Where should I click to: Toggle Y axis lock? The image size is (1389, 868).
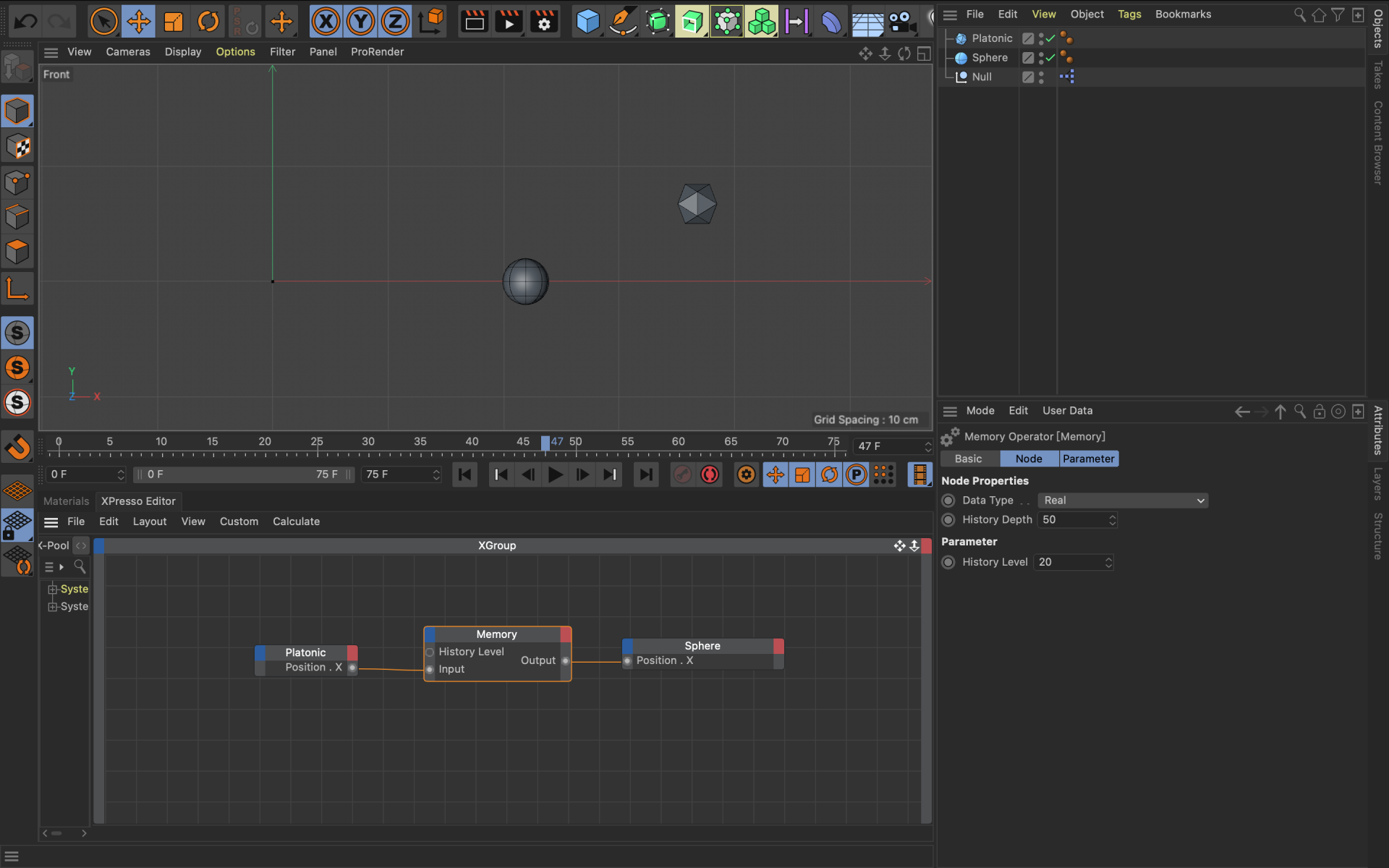coord(360,22)
